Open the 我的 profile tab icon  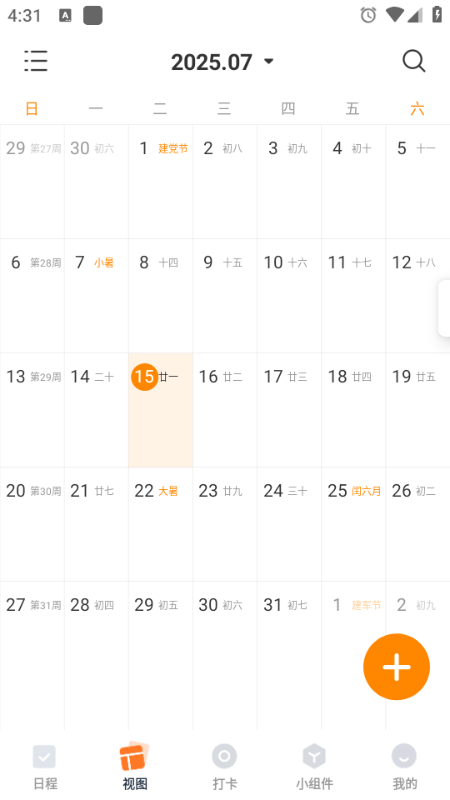(x=404, y=756)
